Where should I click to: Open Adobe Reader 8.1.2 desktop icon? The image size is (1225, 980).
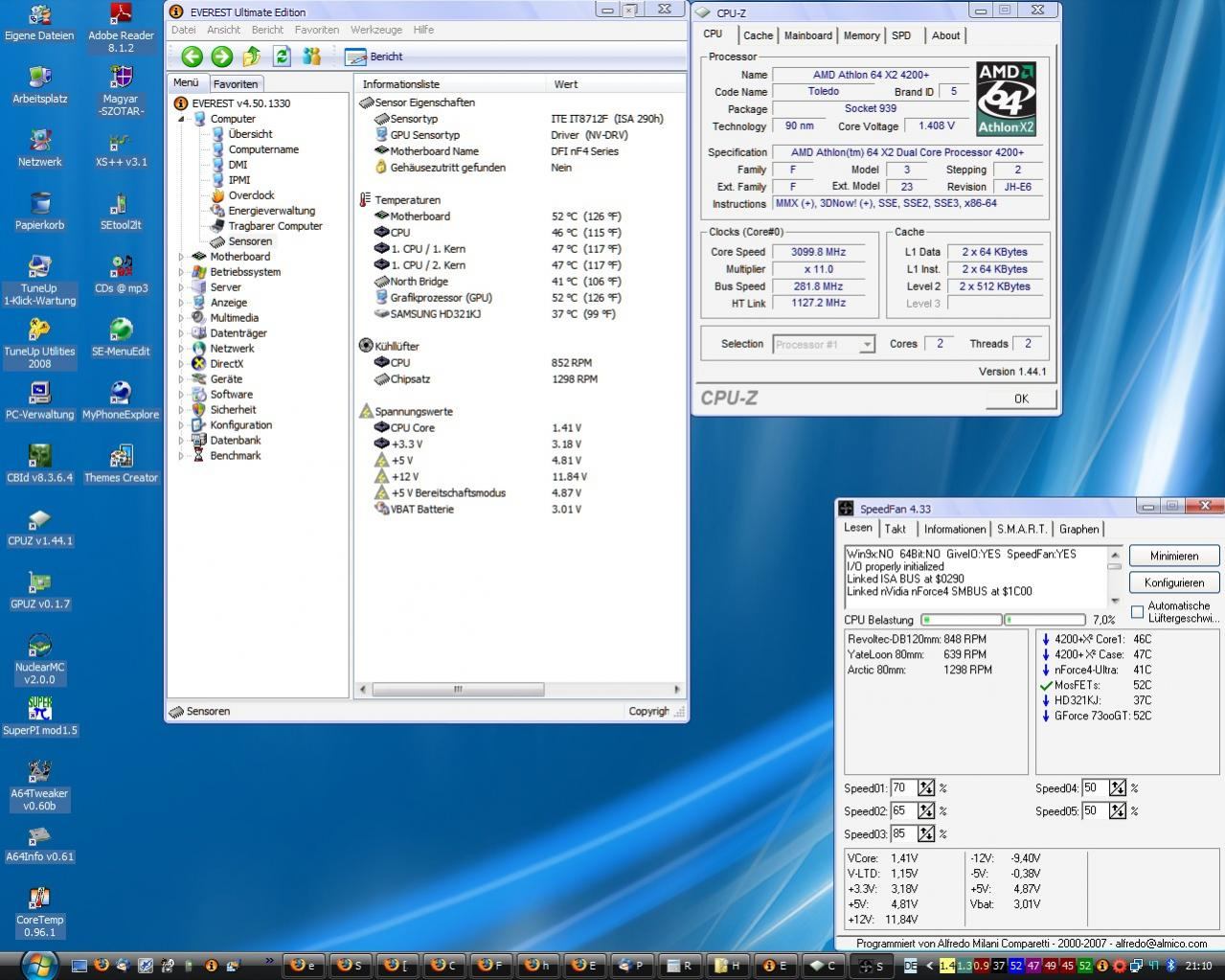121,28
